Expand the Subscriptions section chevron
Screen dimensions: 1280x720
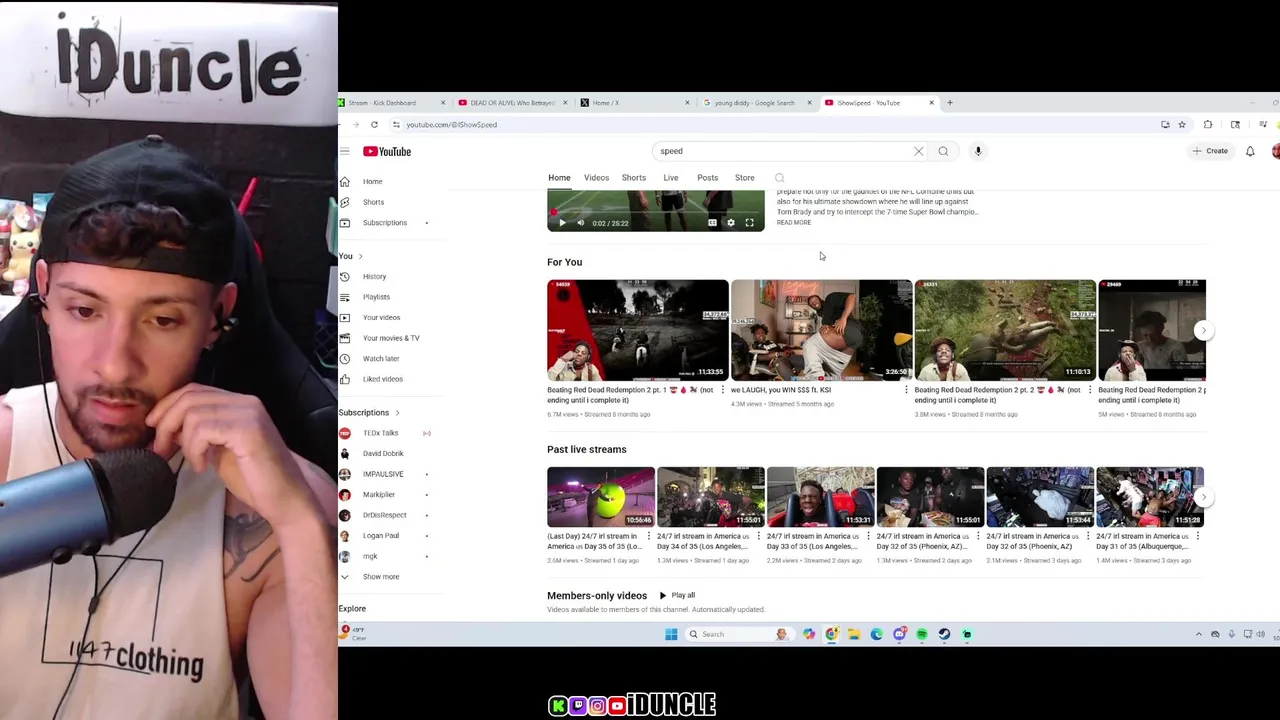pyautogui.click(x=397, y=413)
